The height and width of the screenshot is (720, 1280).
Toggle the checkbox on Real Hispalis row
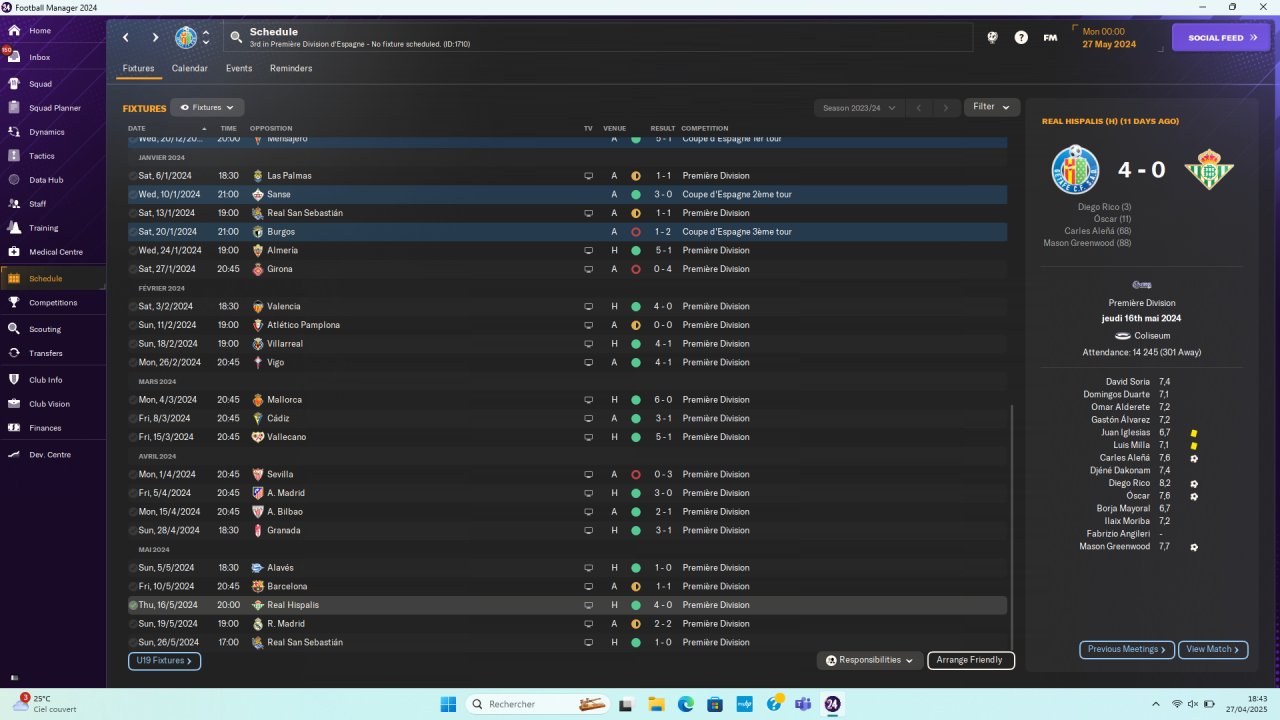tap(133, 606)
